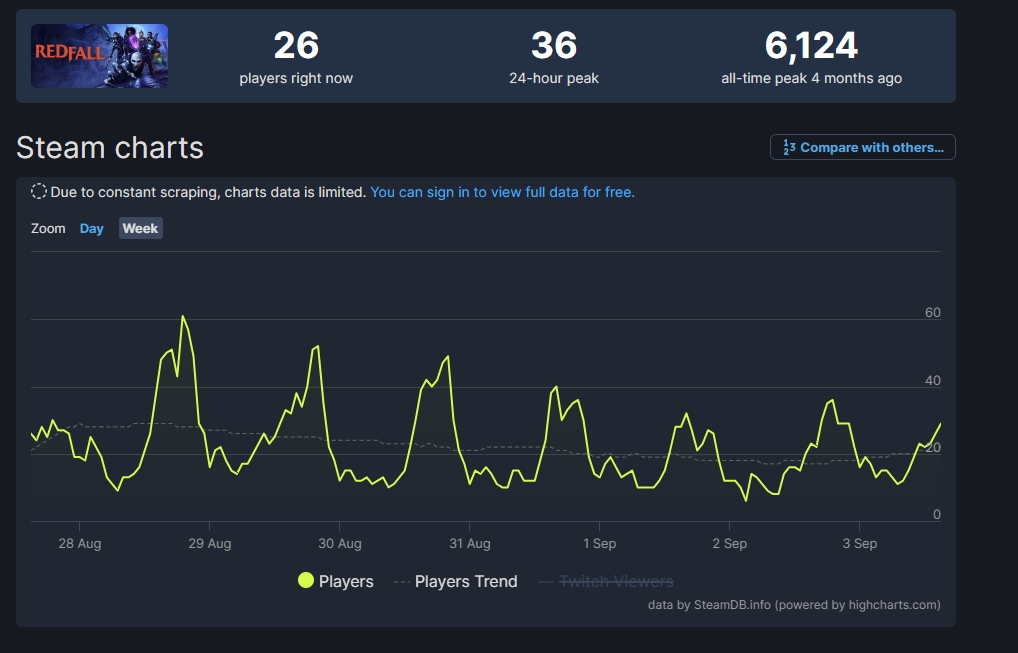Click the 1 Sep axis label
Image resolution: width=1018 pixels, height=653 pixels.
point(599,543)
